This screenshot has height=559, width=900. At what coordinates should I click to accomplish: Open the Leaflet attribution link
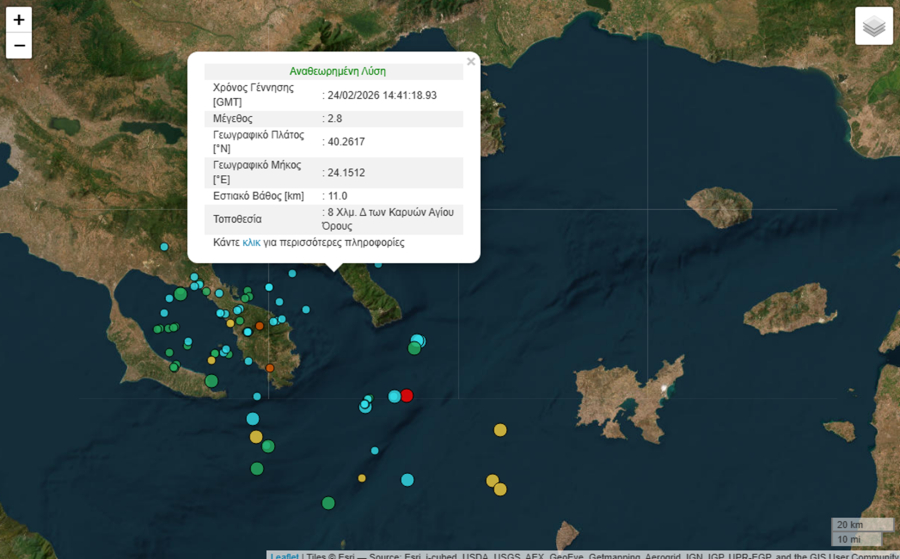click(284, 555)
